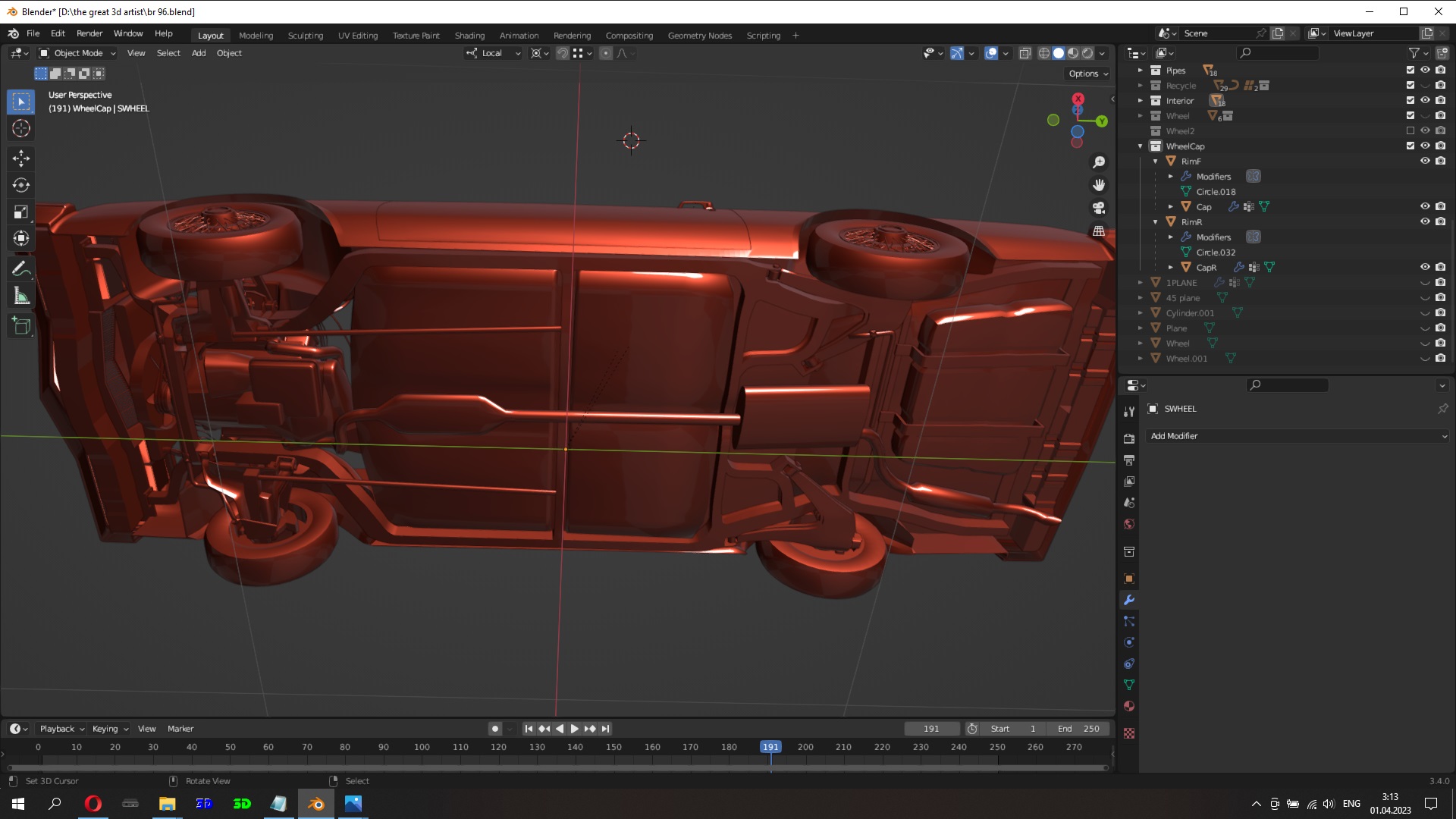The image size is (1456, 819).
Task: Pick the Annotate tool
Action: click(21, 269)
